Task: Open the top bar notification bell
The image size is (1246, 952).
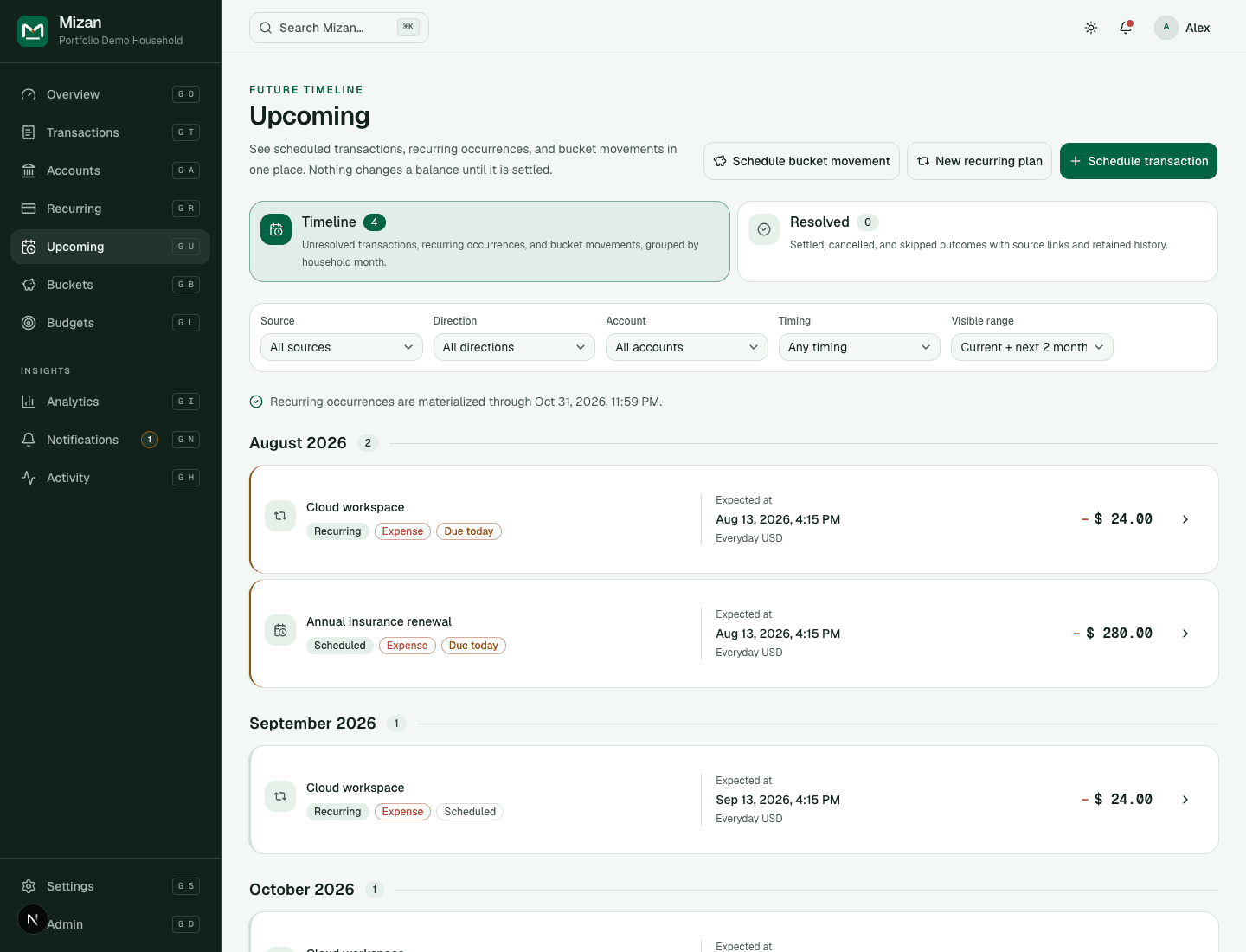Action: [x=1126, y=28]
